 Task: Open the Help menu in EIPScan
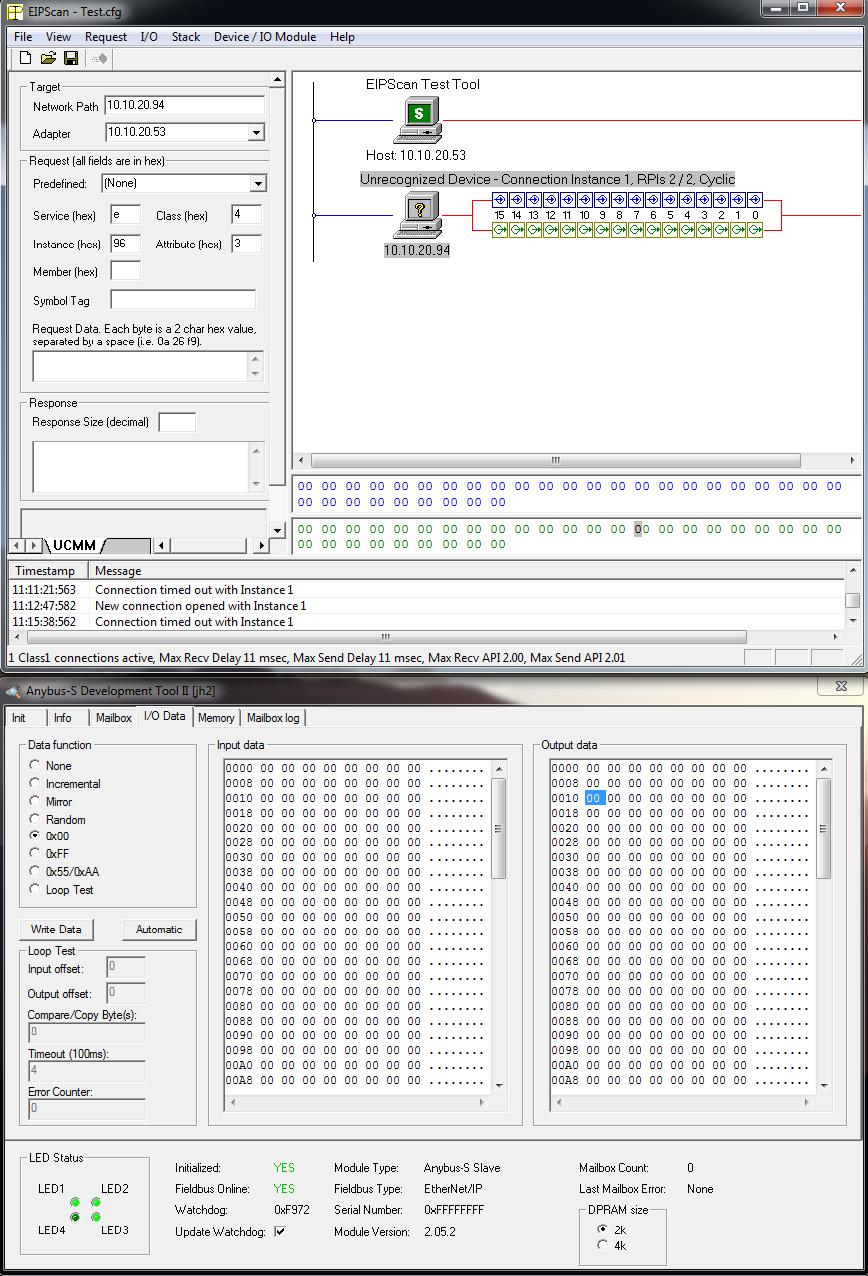[342, 37]
